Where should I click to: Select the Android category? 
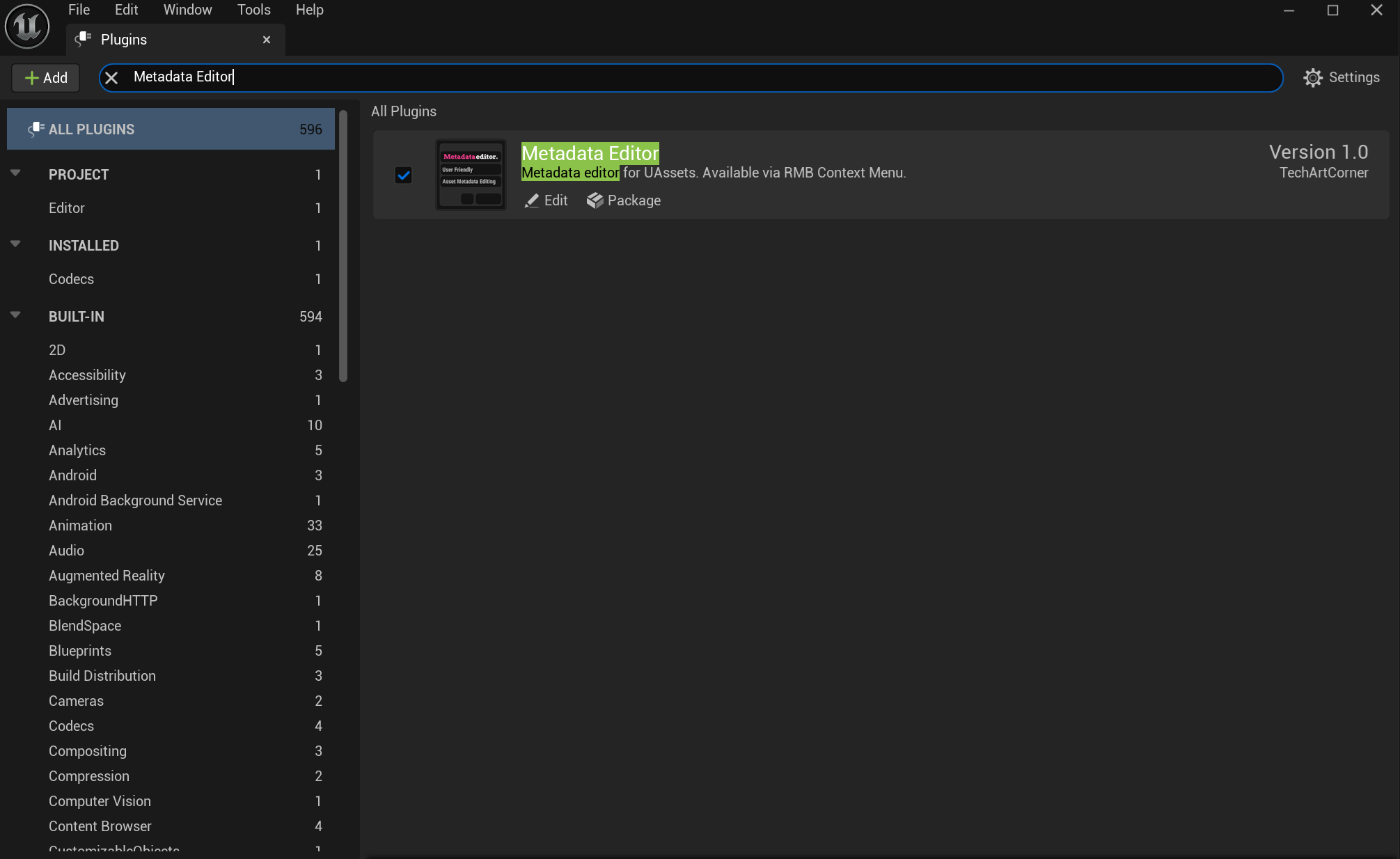pyautogui.click(x=171, y=475)
